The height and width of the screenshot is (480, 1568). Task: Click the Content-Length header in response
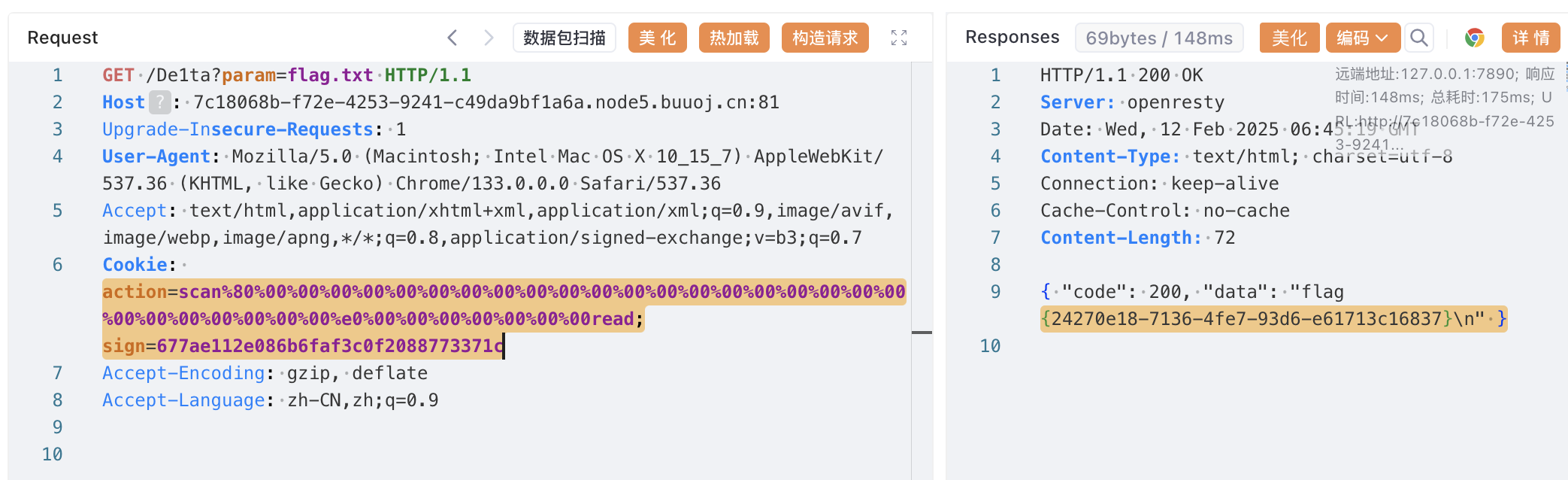point(1120,238)
